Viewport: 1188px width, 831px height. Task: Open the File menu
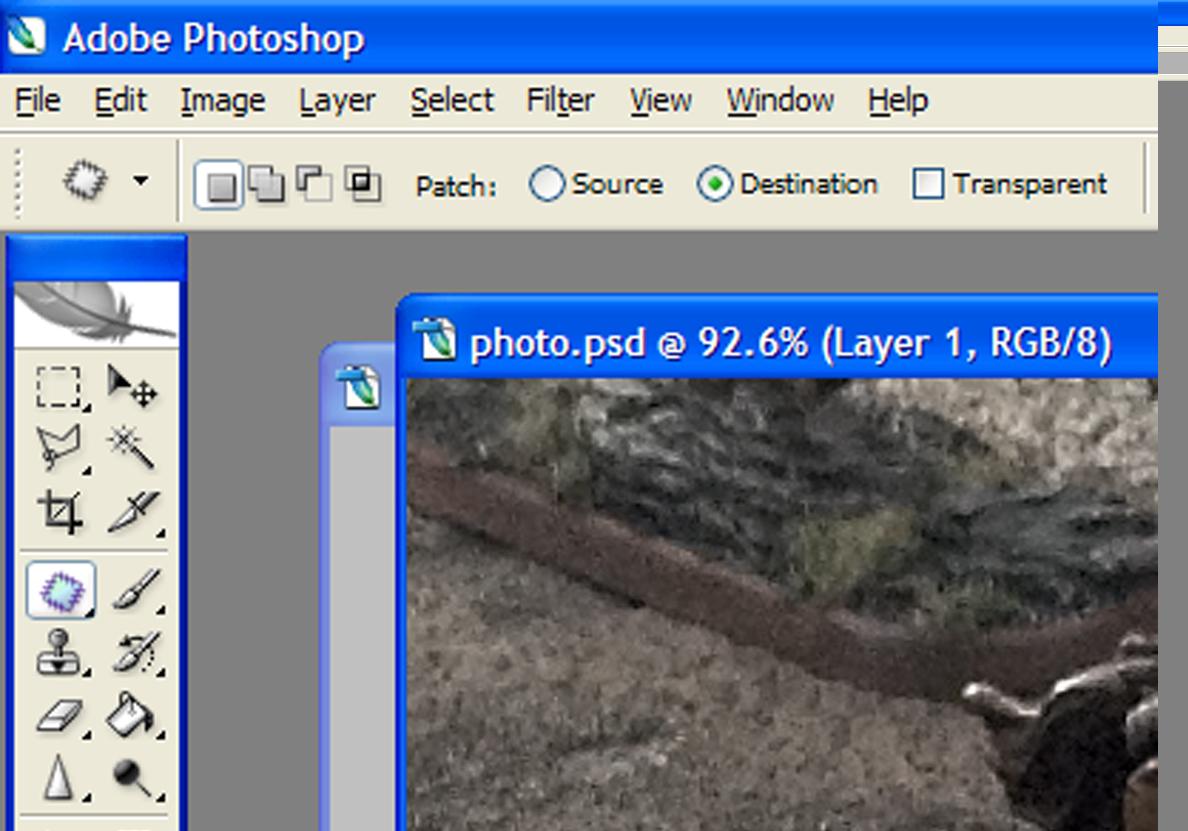[x=37, y=101]
